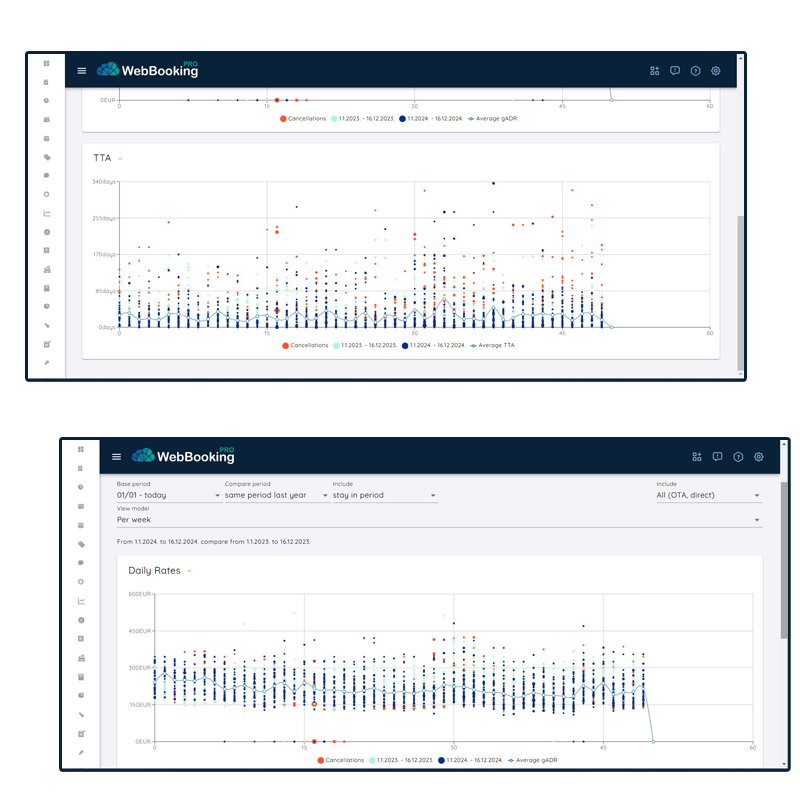Expand the arrow next to Daily Rates title
This screenshot has height=800, width=800.
(189, 571)
